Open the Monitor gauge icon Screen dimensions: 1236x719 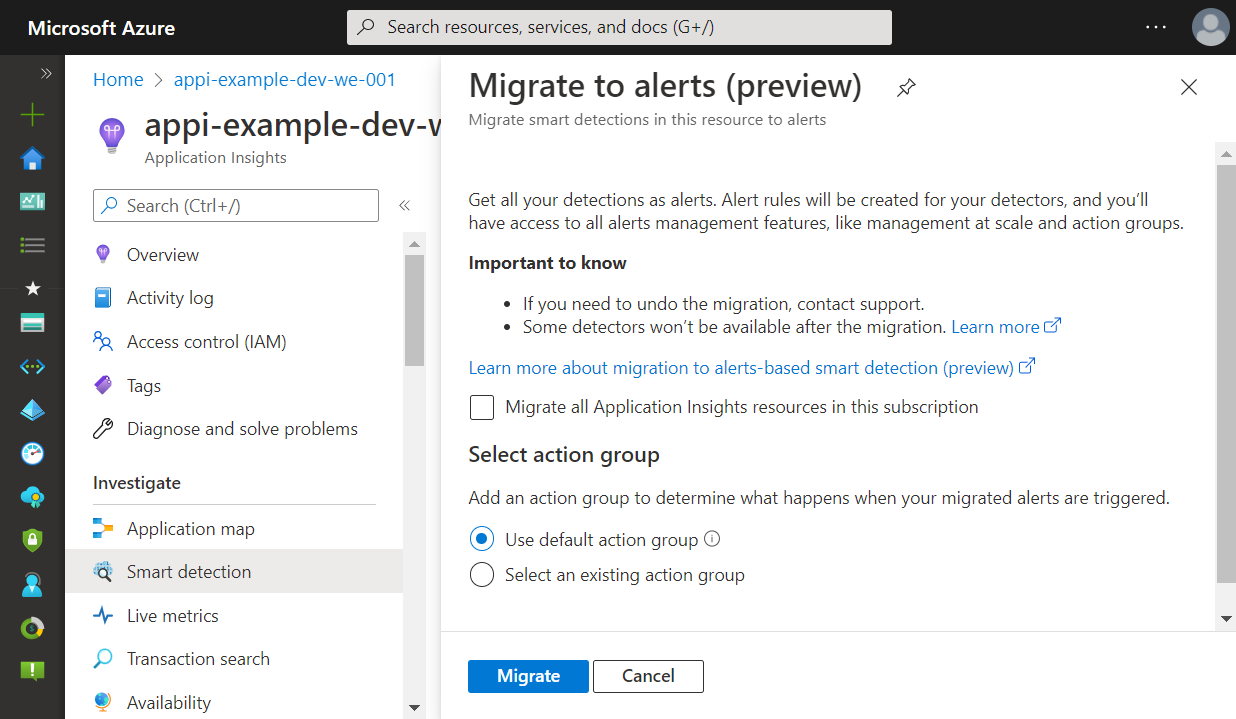32,453
